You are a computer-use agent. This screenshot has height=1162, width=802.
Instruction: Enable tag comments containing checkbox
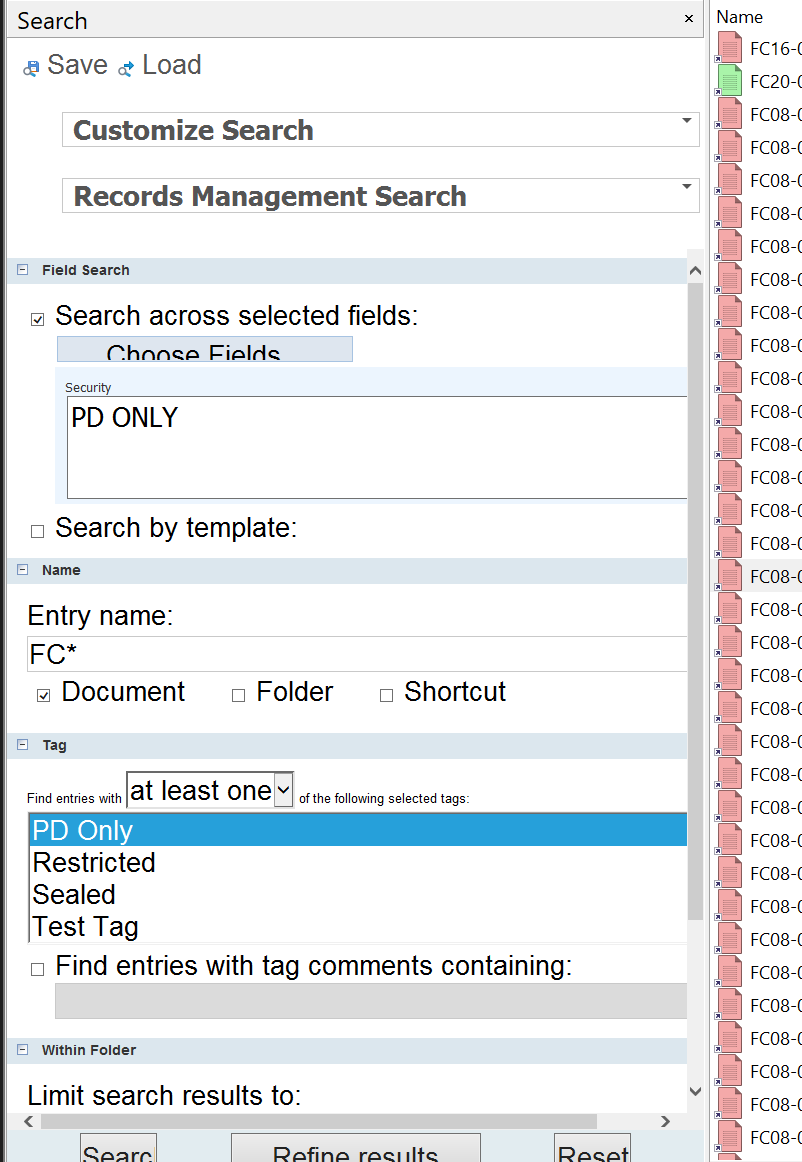[38, 969]
